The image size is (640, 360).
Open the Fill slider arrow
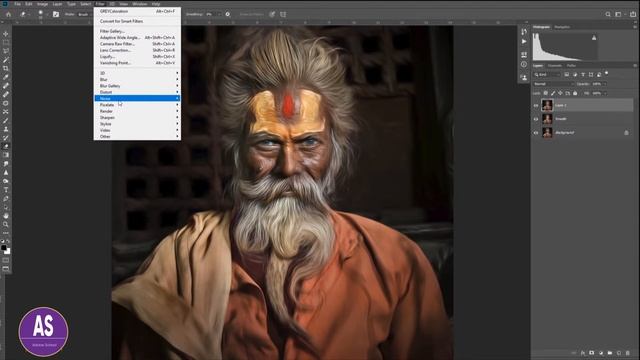(604, 93)
